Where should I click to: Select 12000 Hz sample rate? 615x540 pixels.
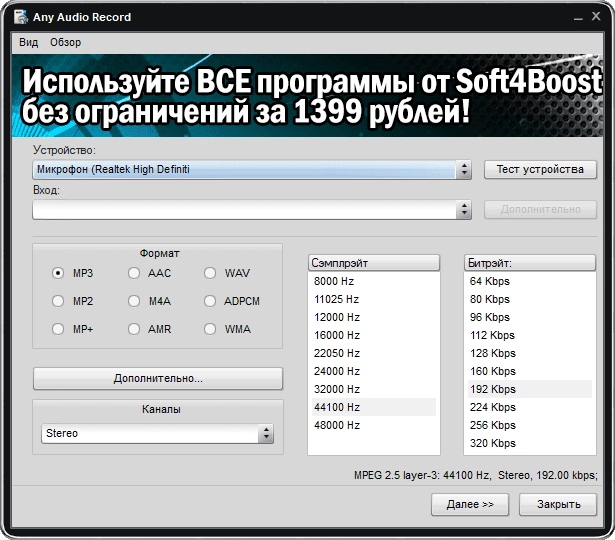click(374, 317)
